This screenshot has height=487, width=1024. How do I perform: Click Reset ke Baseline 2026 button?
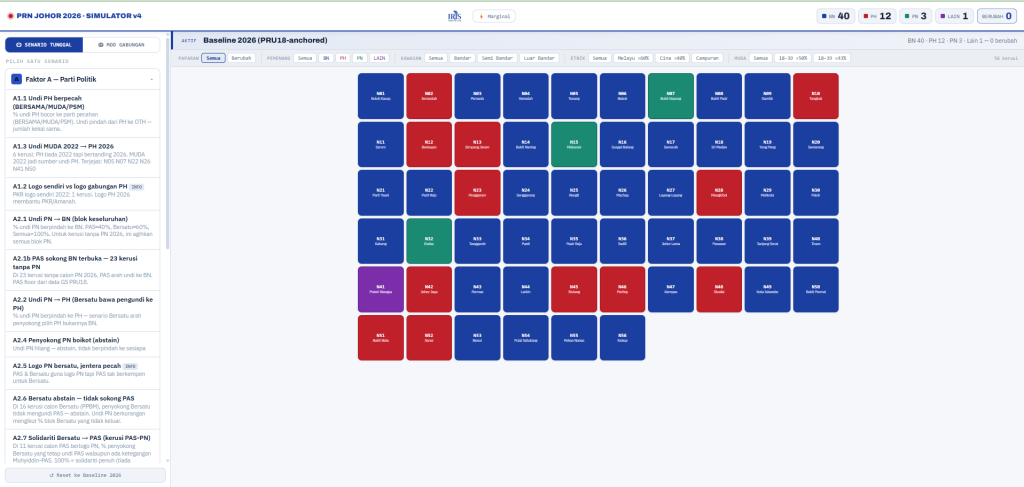point(86,475)
